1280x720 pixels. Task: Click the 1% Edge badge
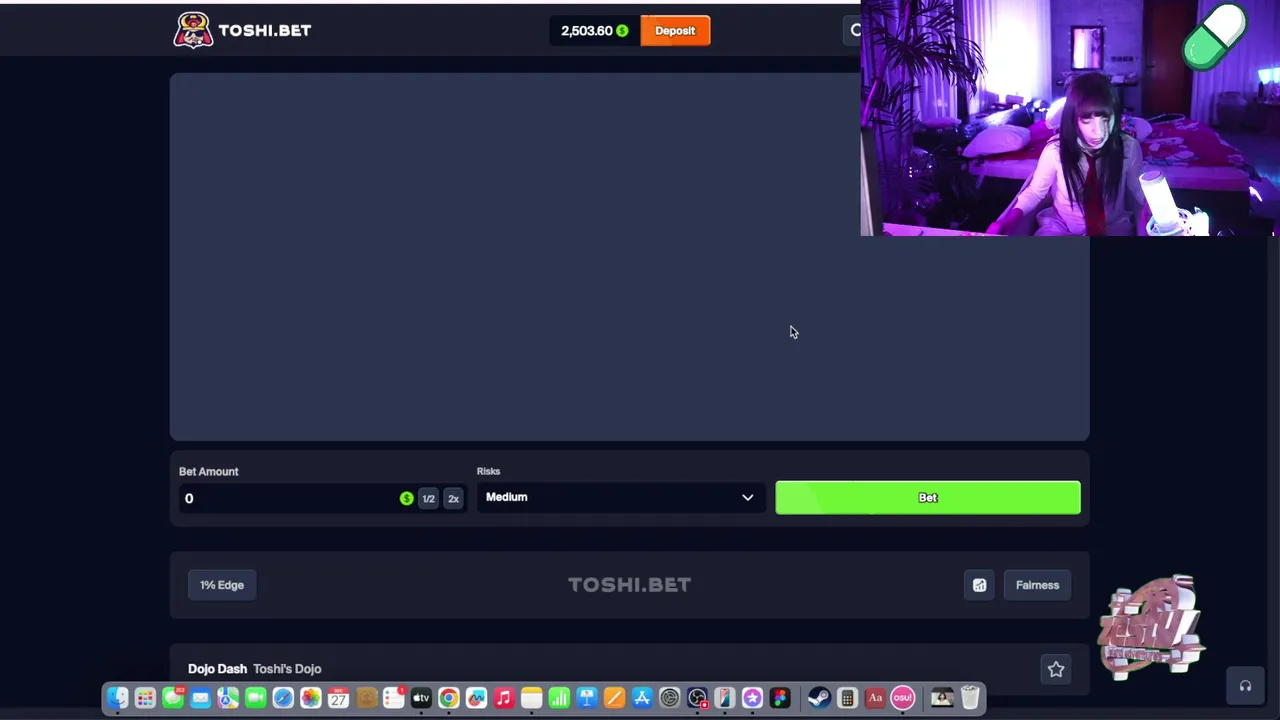click(x=222, y=585)
